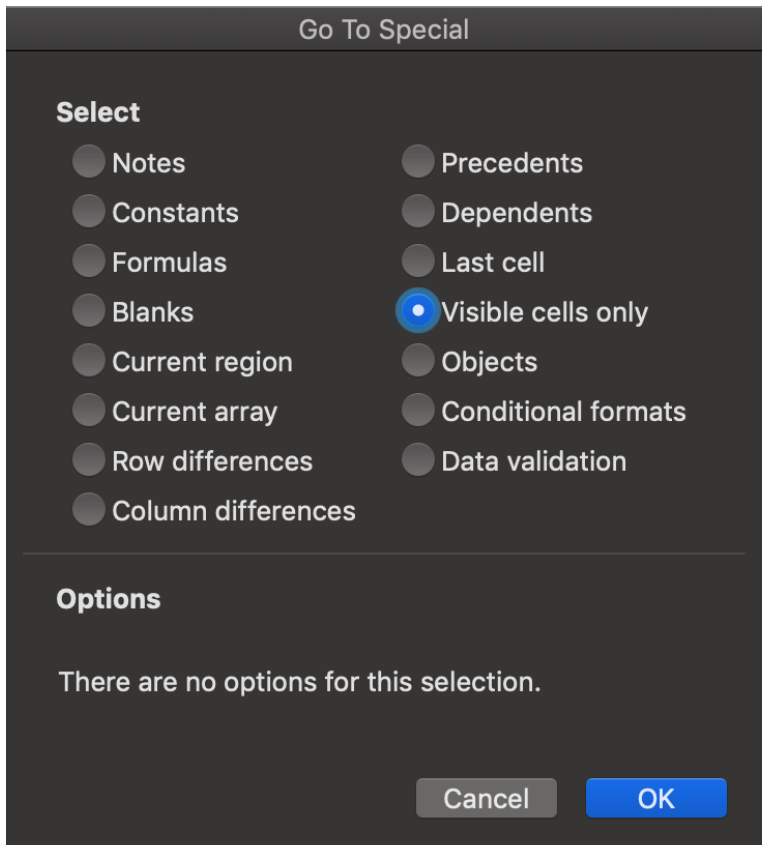Pick the Blanks option
The image size is (768, 852).
tap(89, 311)
